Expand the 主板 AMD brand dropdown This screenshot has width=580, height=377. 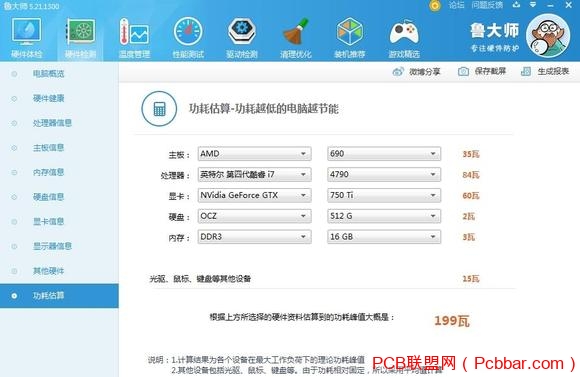coord(254,154)
